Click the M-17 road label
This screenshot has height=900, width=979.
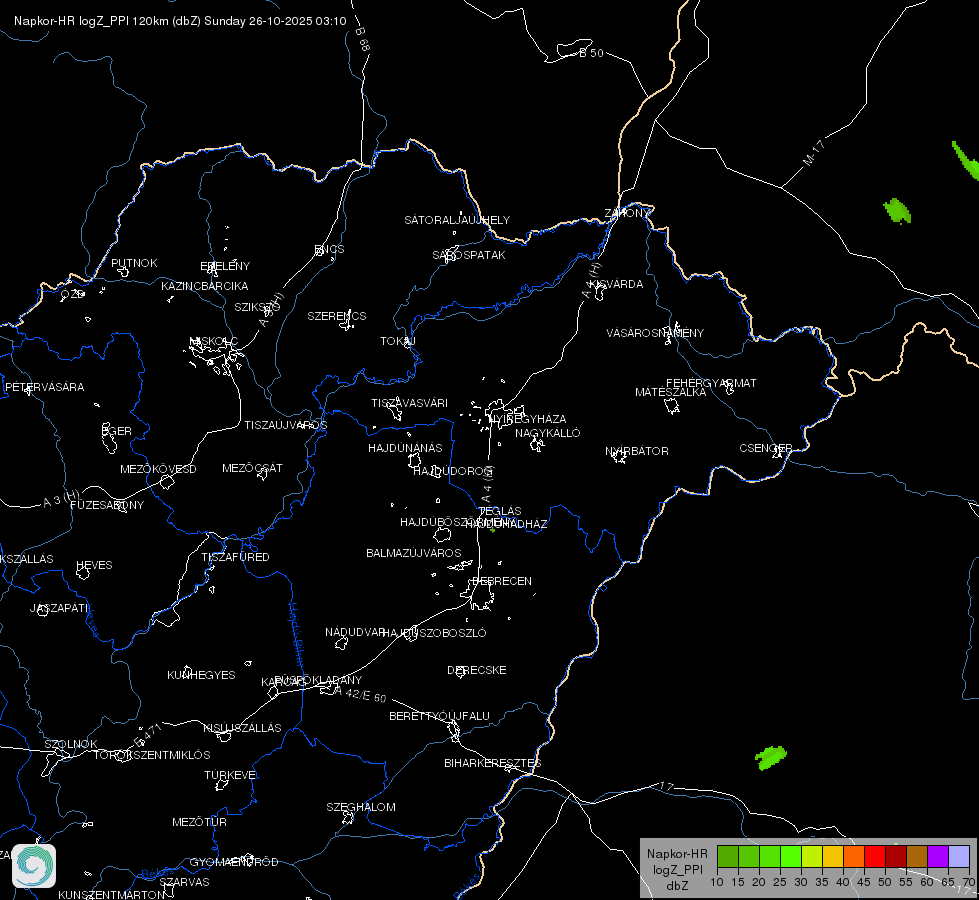814,152
